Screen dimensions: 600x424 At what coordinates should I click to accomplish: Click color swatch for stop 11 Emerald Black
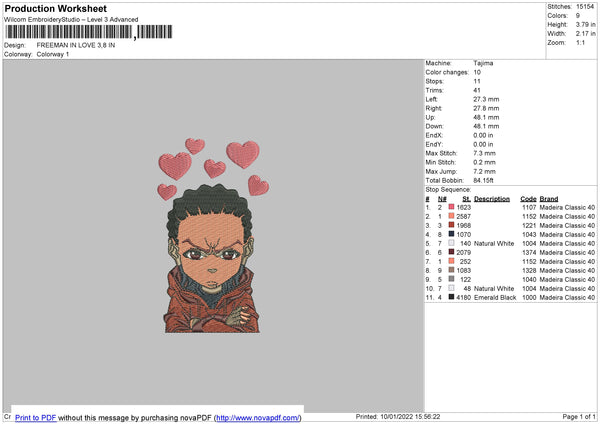point(452,297)
